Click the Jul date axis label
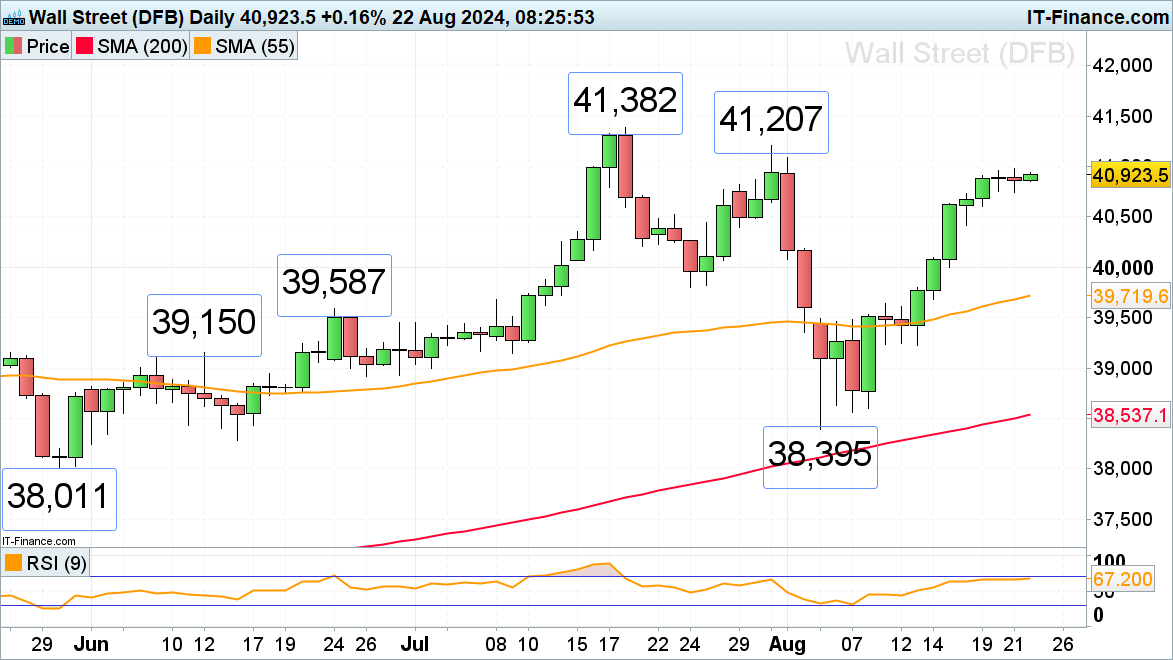This screenshot has width=1173, height=660. click(x=415, y=644)
